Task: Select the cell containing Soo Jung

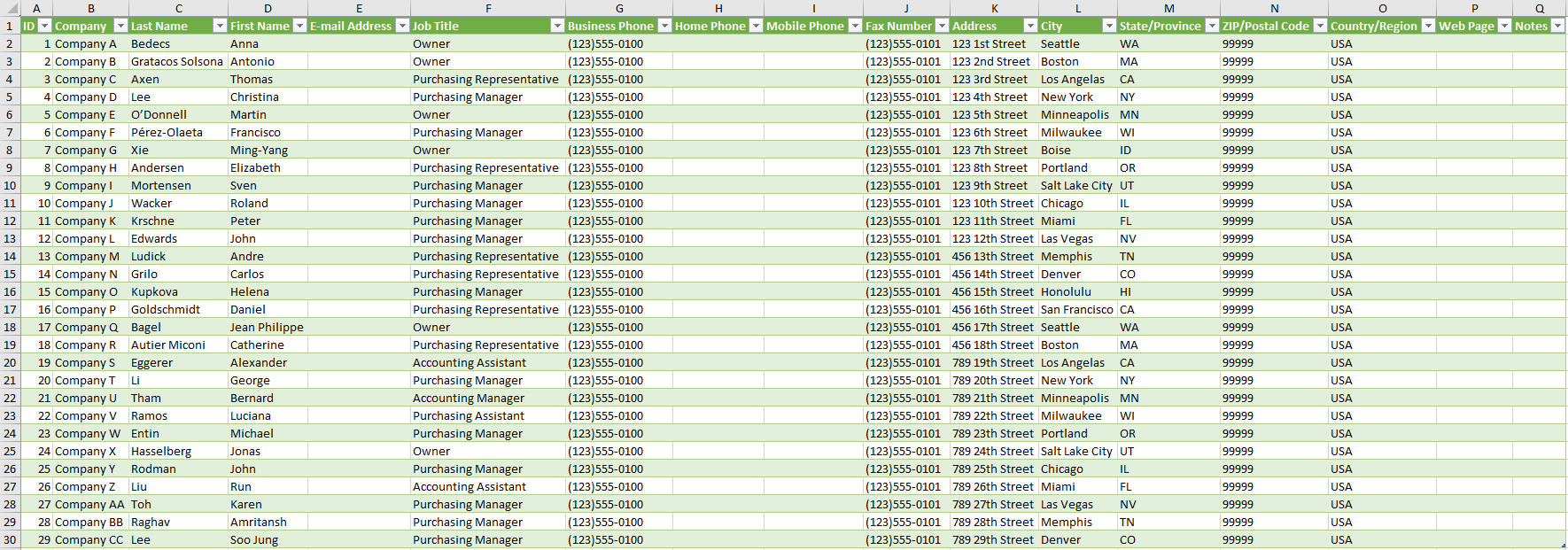Action: 268,539
